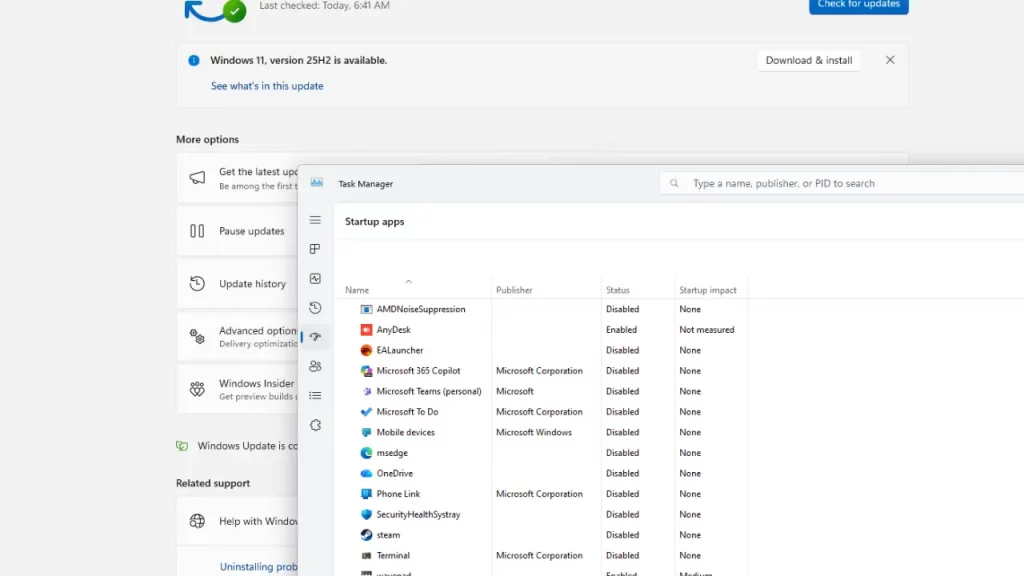Click the Task Manager logo in the titlebar
The height and width of the screenshot is (576, 1024).
tap(317, 183)
